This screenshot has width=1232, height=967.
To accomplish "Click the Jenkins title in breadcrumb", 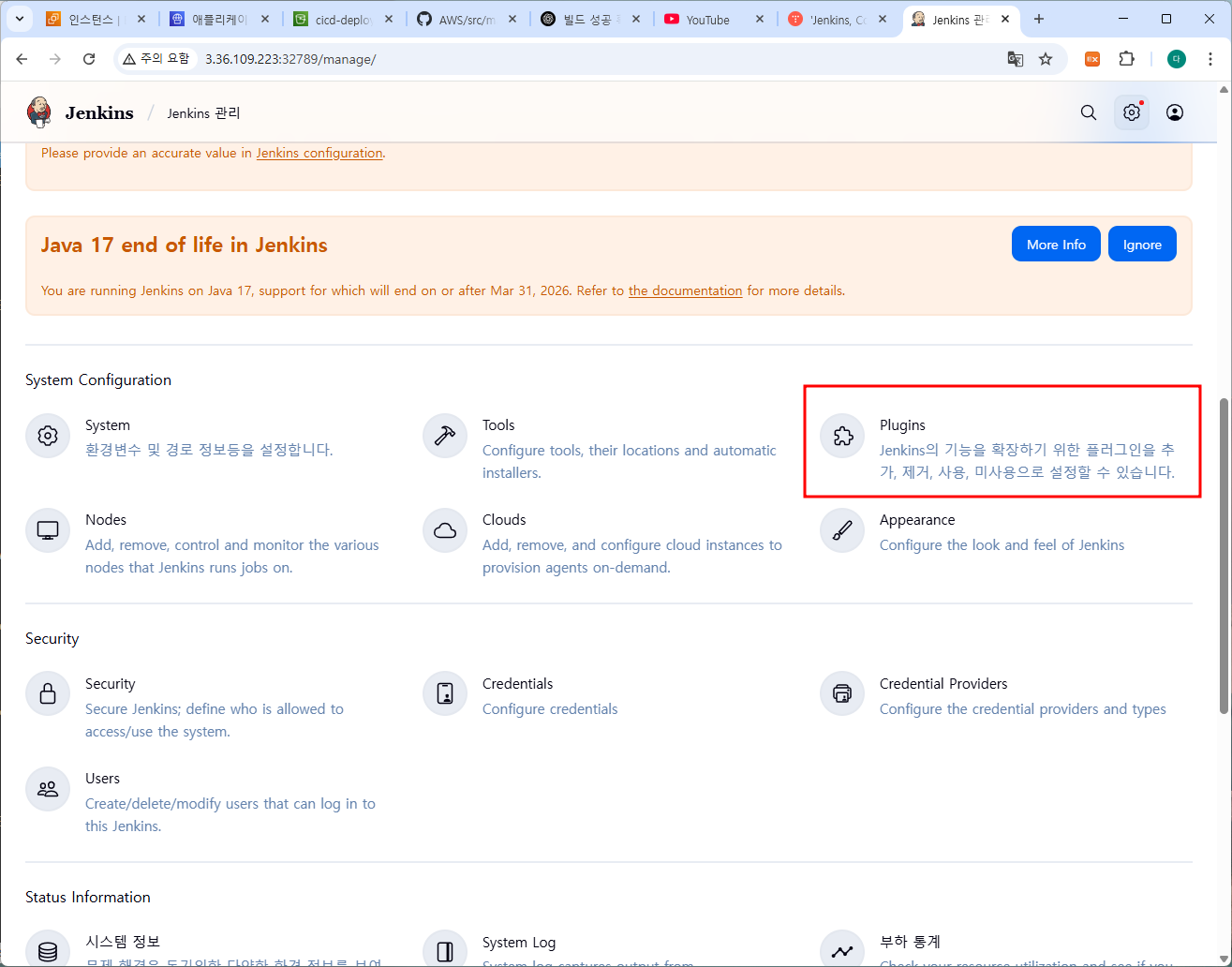I will 99,112.
